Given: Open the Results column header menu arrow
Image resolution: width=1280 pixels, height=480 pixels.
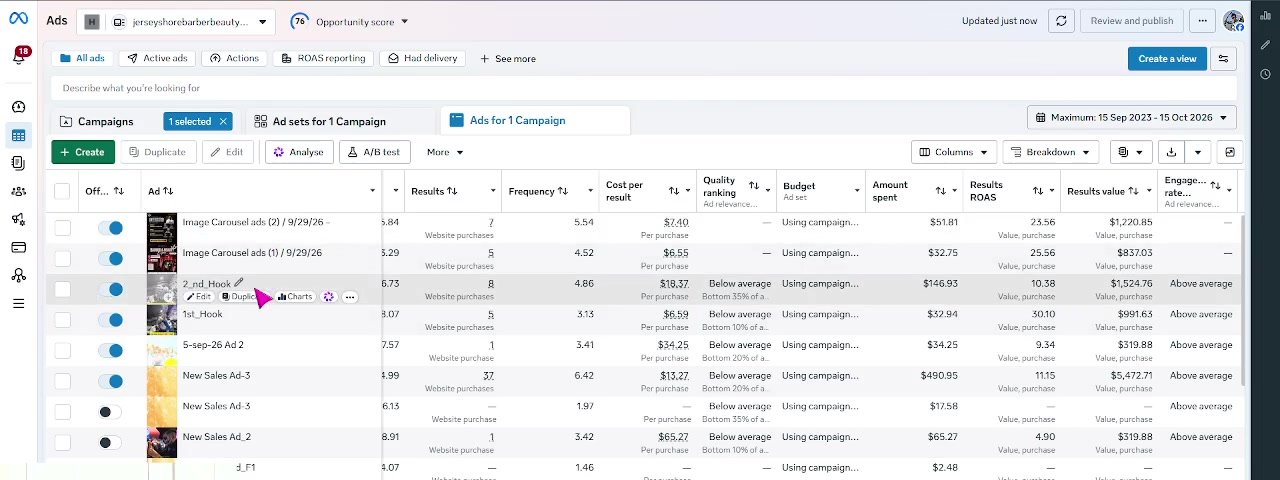Looking at the screenshot, I should coord(493,191).
